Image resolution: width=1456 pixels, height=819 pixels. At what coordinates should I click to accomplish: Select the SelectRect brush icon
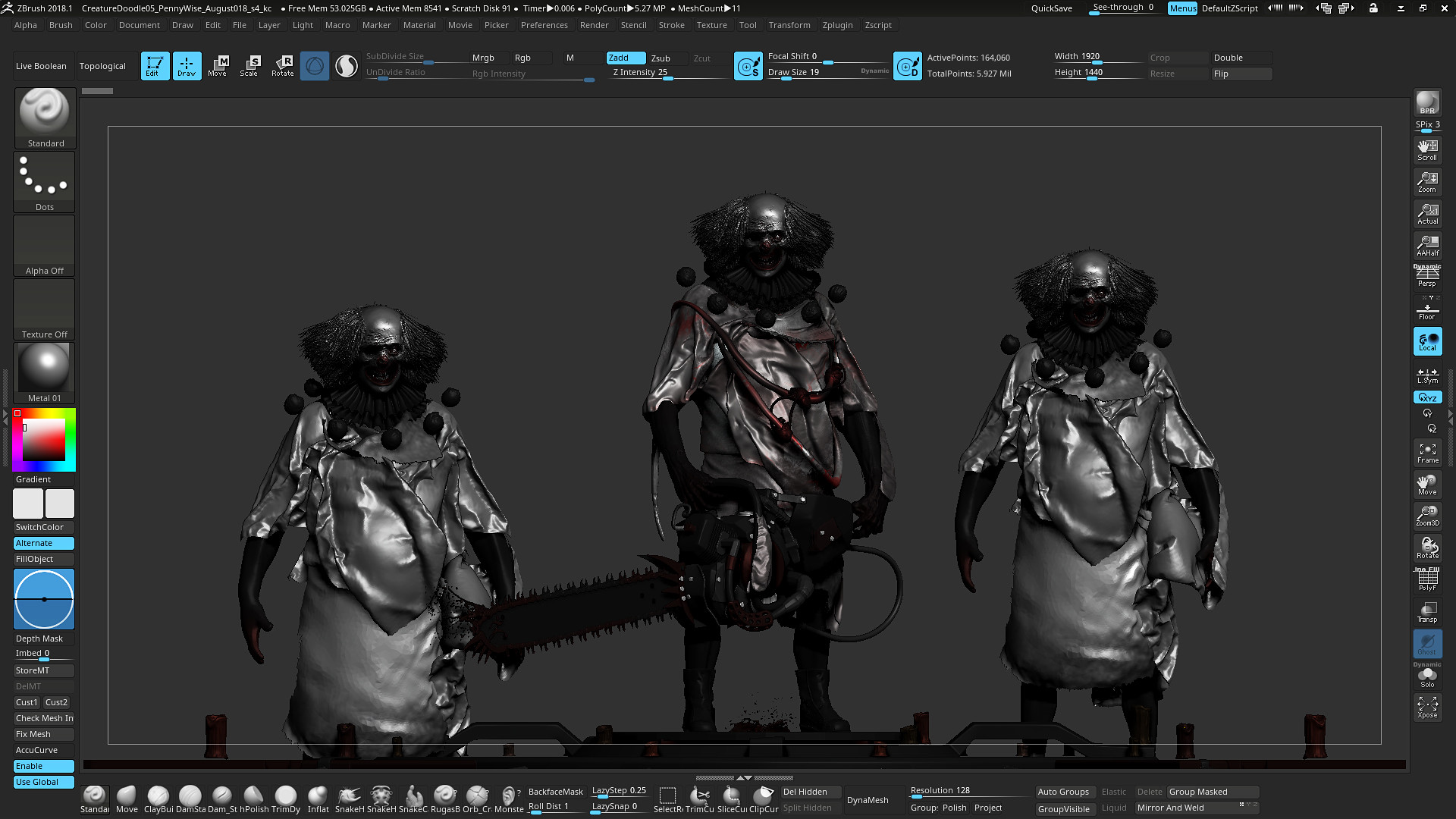[x=668, y=799]
